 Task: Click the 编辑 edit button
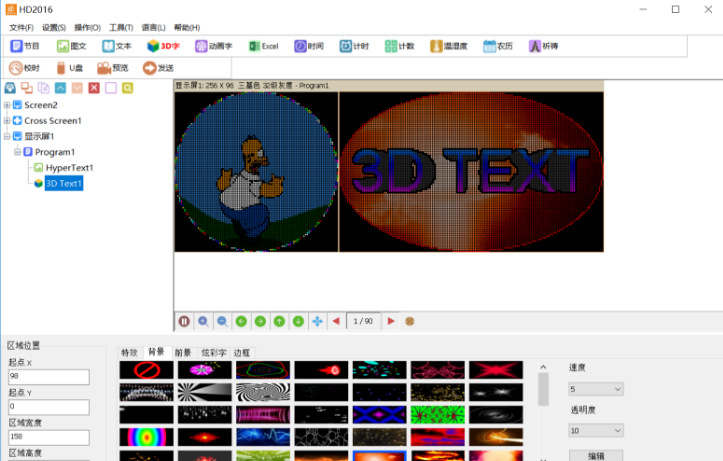[x=596, y=455]
